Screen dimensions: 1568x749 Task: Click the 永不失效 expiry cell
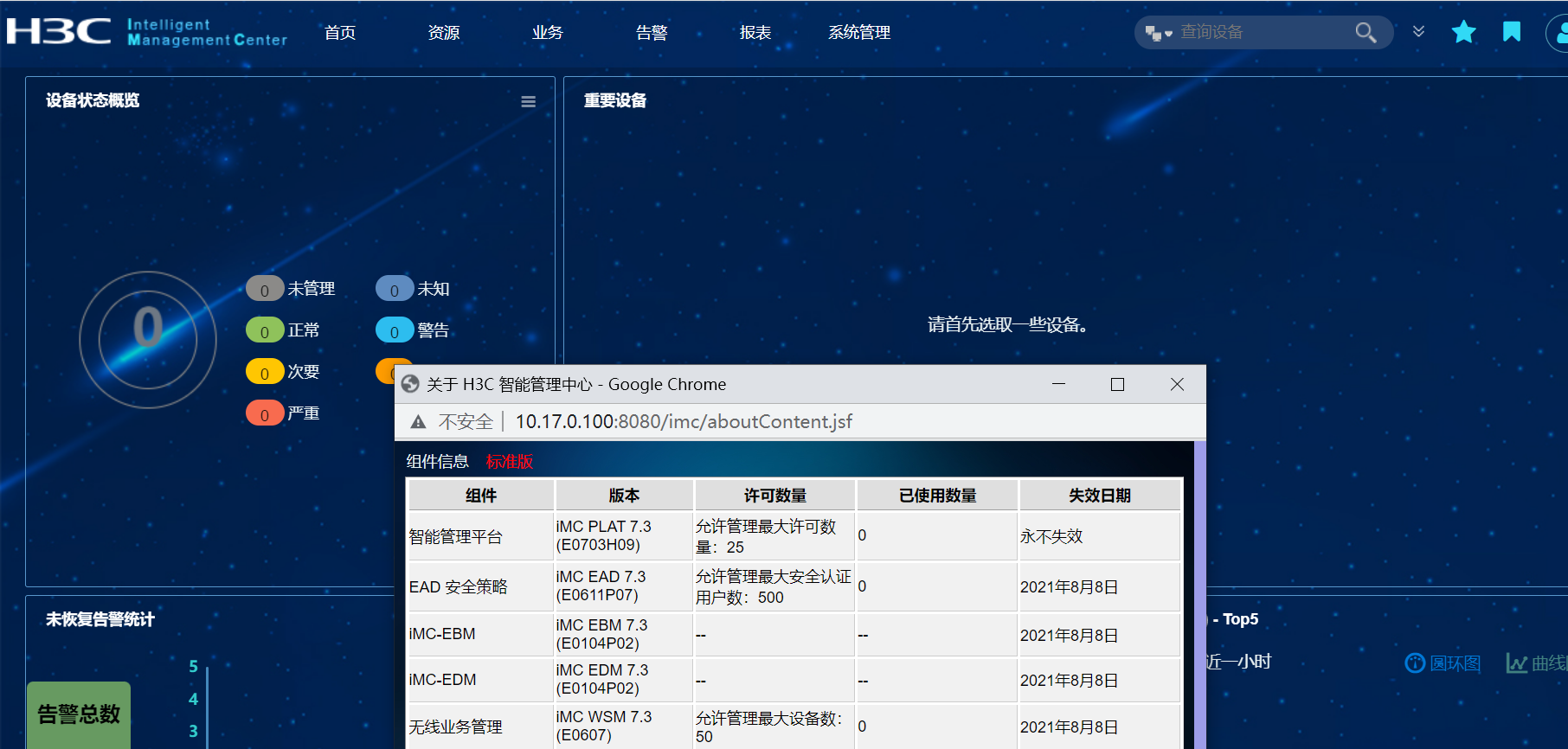point(1100,536)
